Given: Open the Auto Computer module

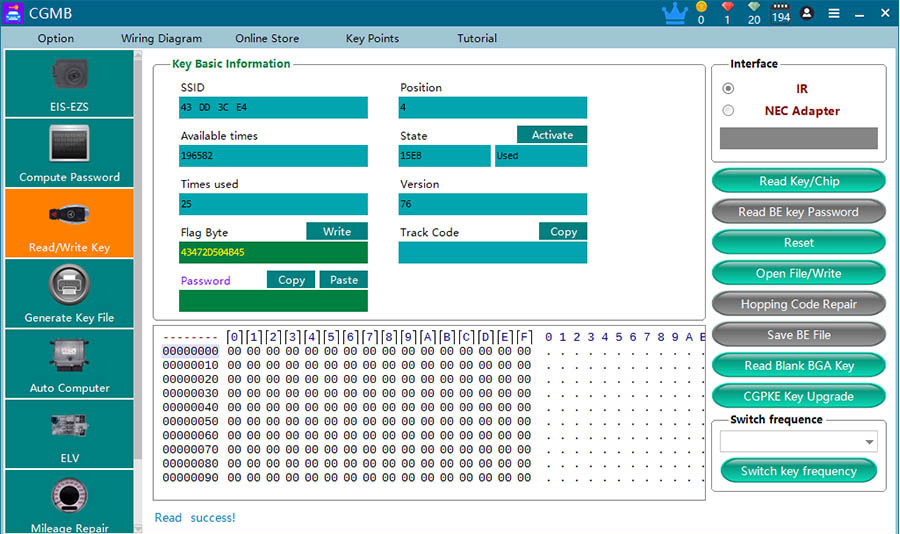Looking at the screenshot, I should coord(69,364).
